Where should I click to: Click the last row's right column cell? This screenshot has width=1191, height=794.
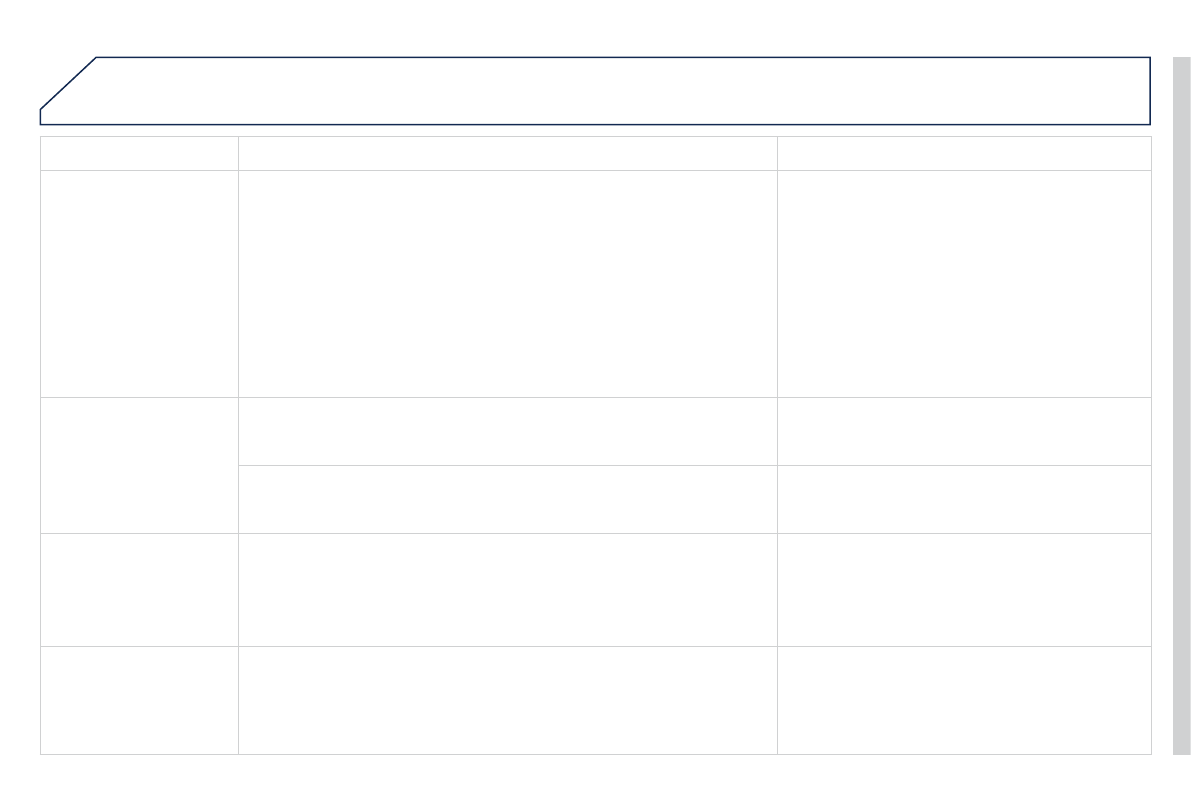[963, 700]
